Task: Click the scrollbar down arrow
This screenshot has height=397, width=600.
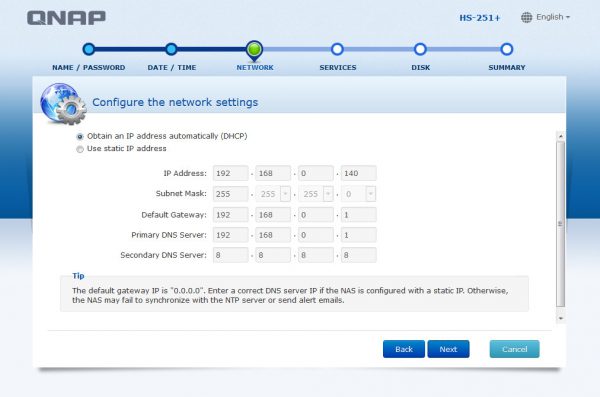Action: click(561, 318)
